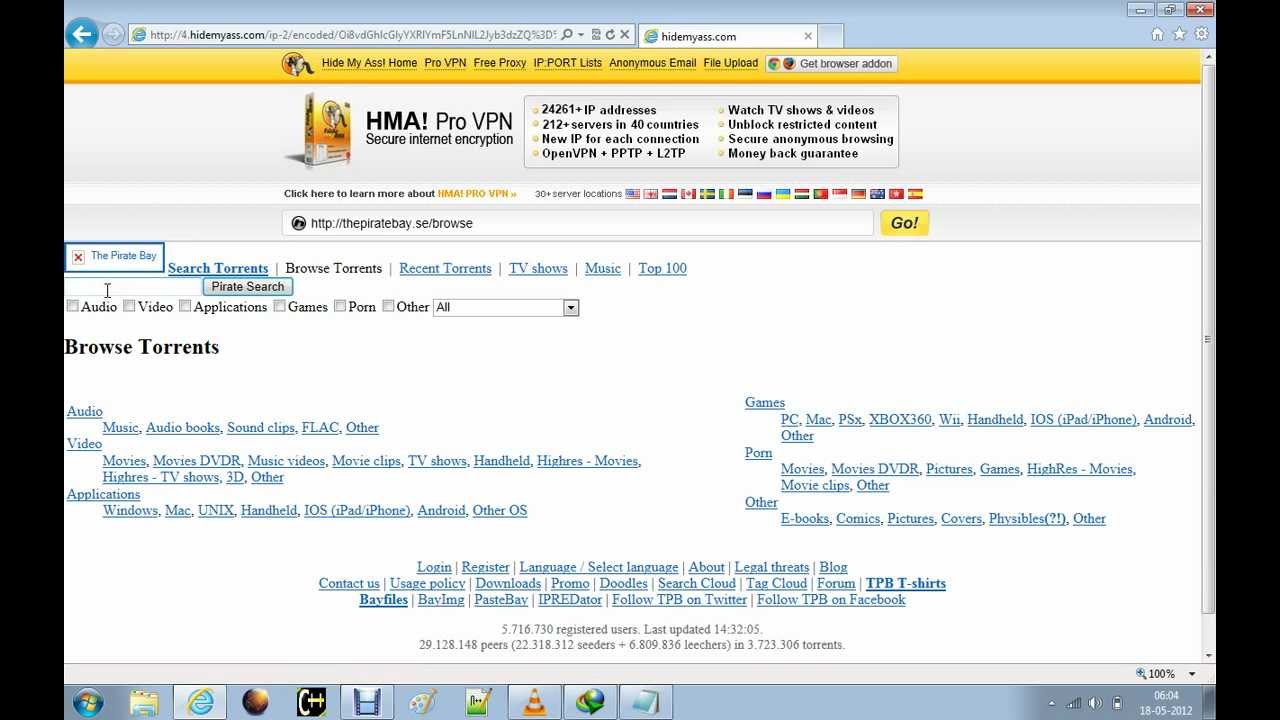Click the United States flag icon

tap(633, 194)
